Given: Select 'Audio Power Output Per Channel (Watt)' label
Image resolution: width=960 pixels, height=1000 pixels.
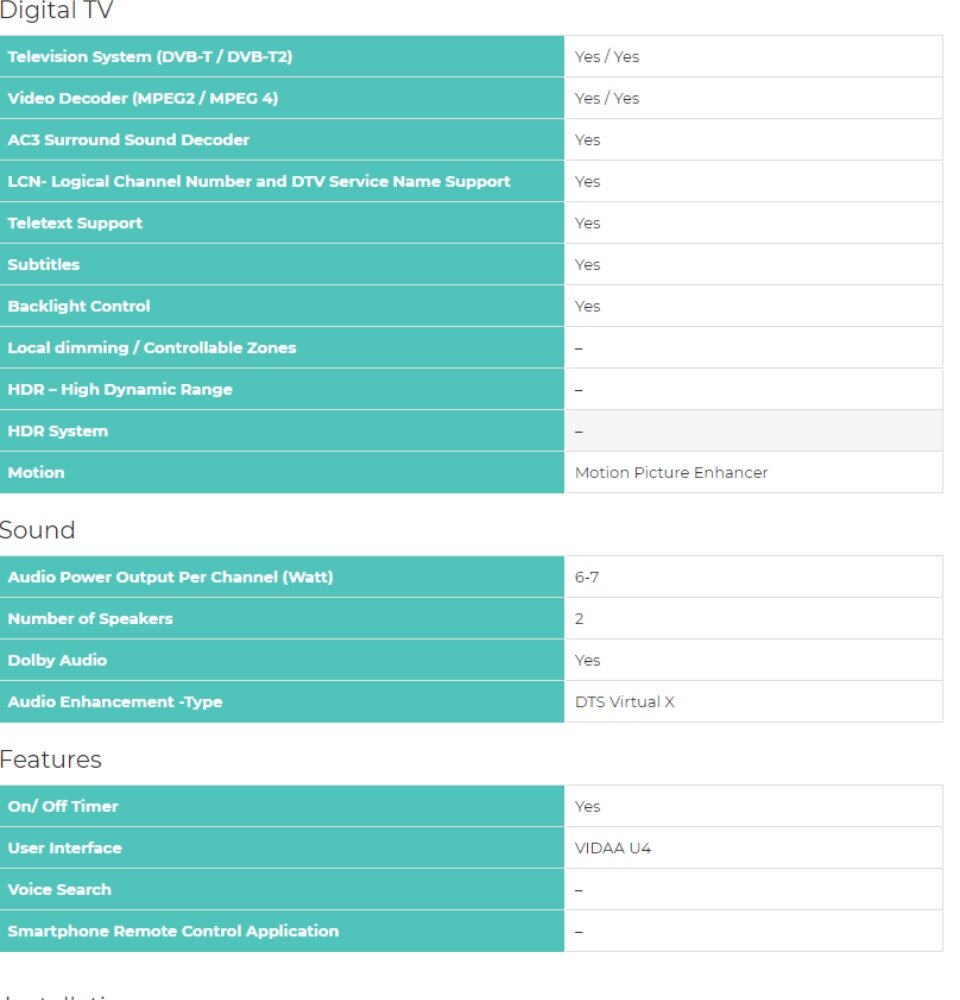Looking at the screenshot, I should click(x=170, y=577).
